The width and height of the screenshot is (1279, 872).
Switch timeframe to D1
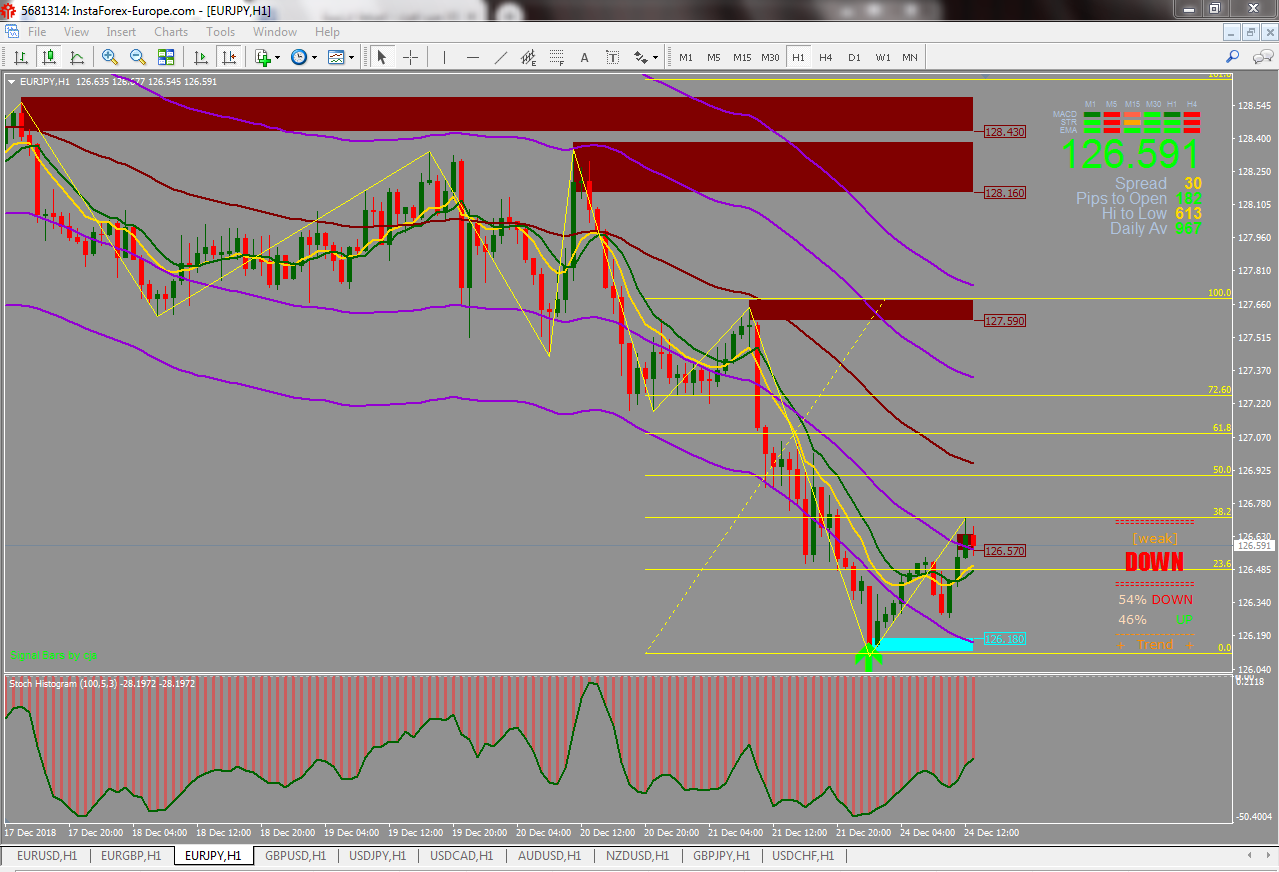point(854,58)
